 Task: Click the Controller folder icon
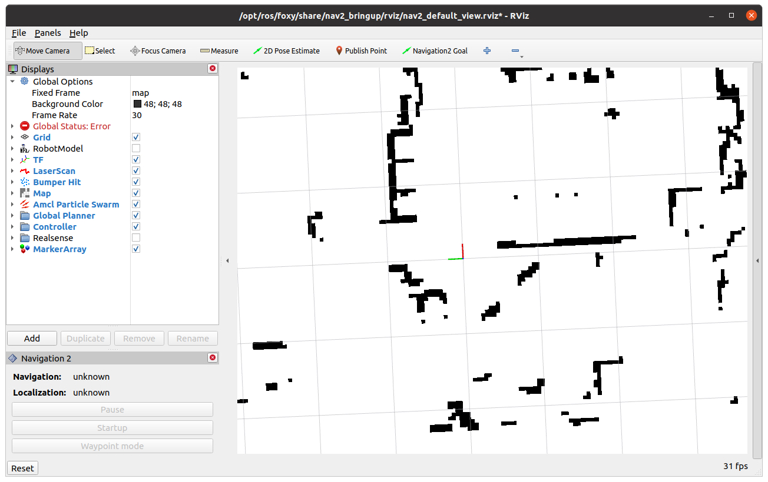click(x=25, y=227)
